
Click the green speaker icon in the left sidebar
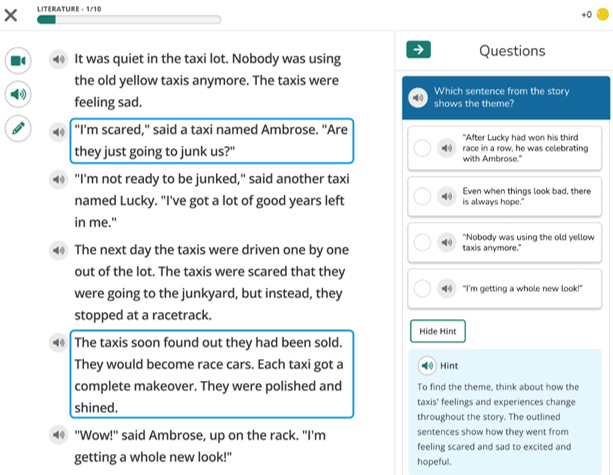[16, 94]
